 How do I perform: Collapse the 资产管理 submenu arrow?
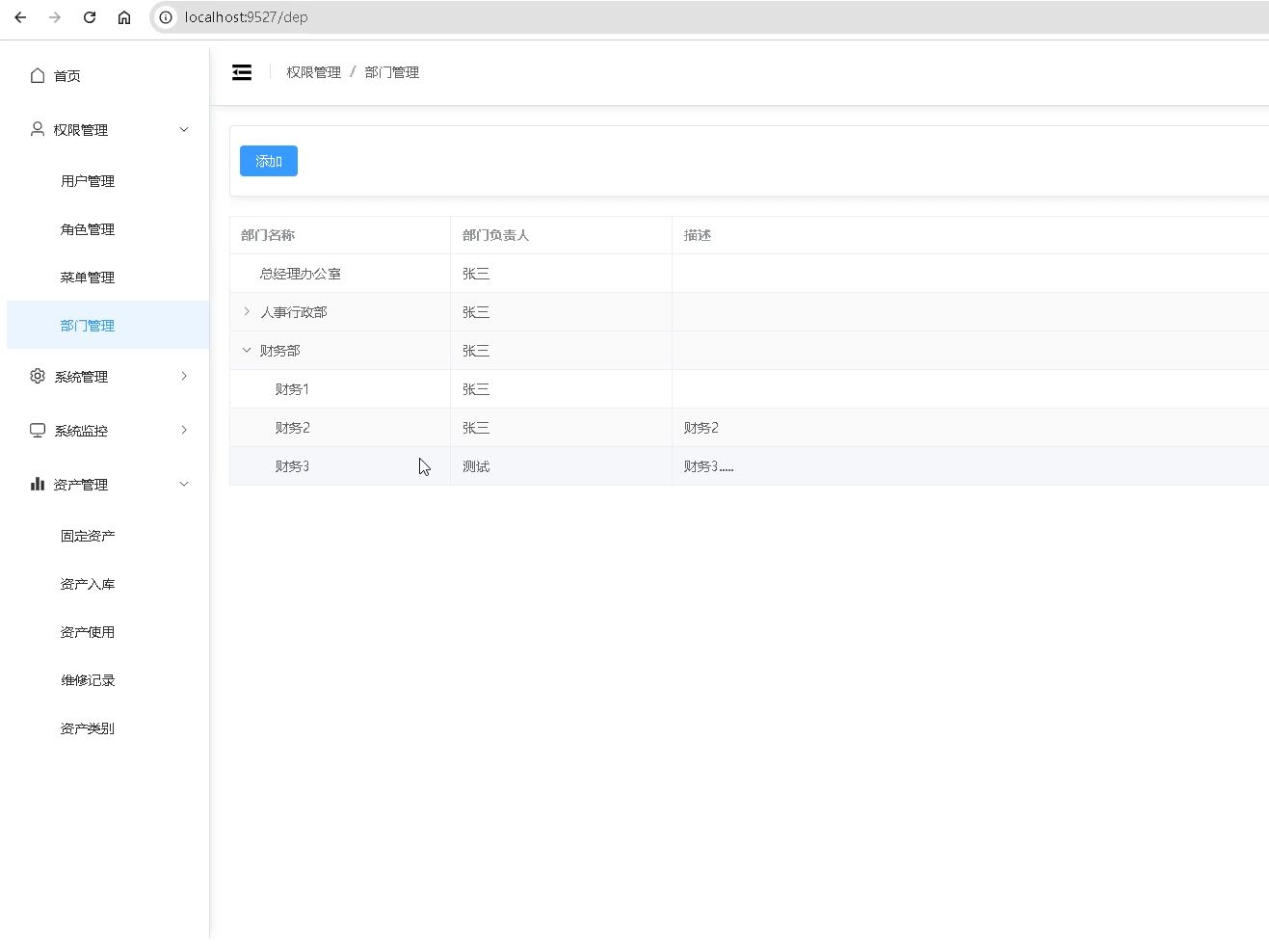click(x=184, y=484)
